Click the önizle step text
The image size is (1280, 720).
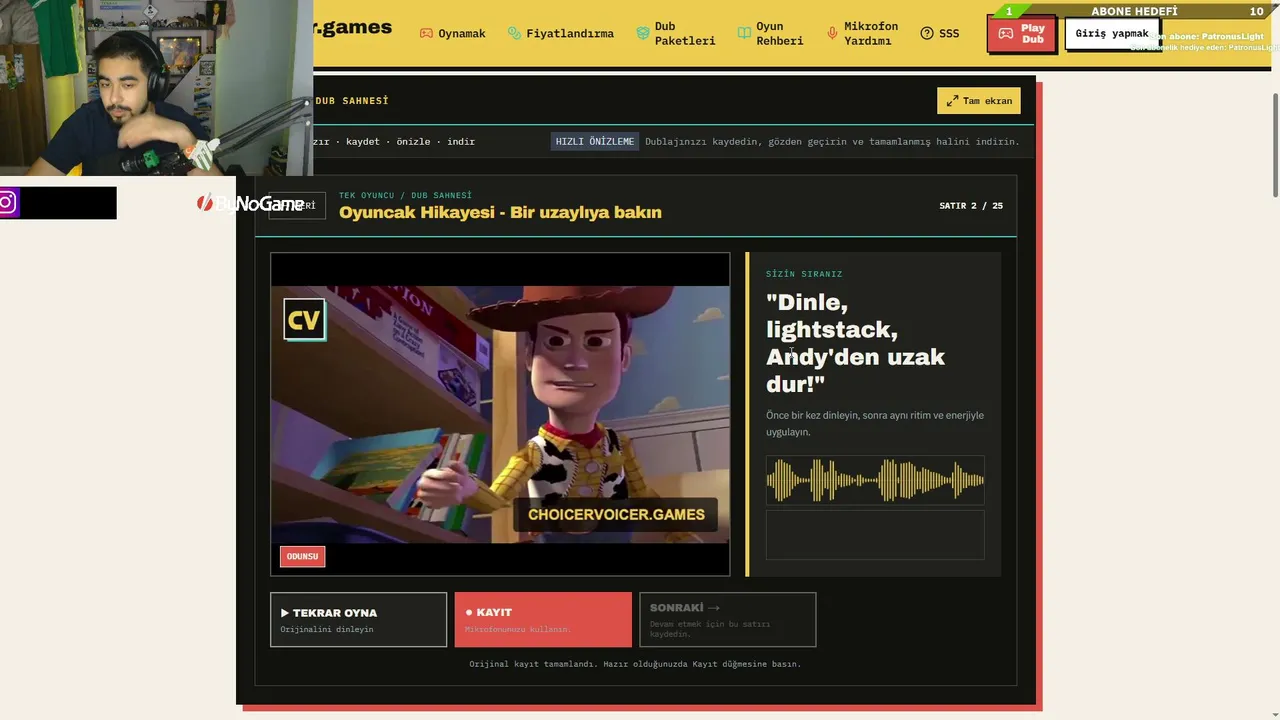(413, 142)
